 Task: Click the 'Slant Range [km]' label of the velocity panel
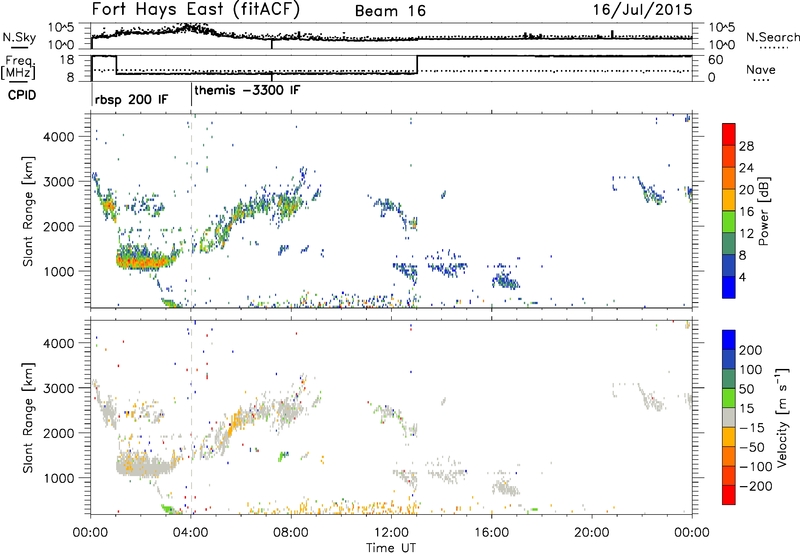click(28, 418)
